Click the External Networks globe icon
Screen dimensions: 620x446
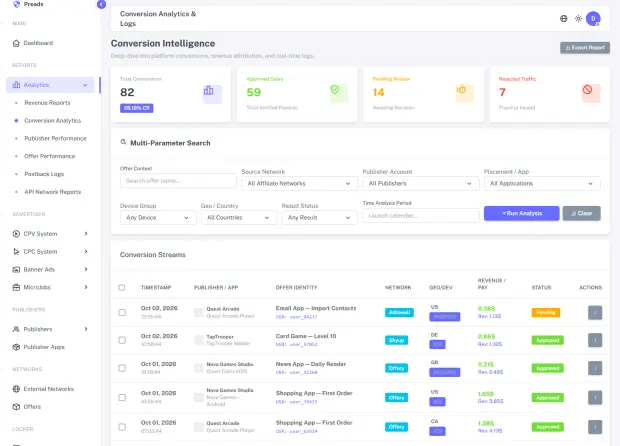16,389
